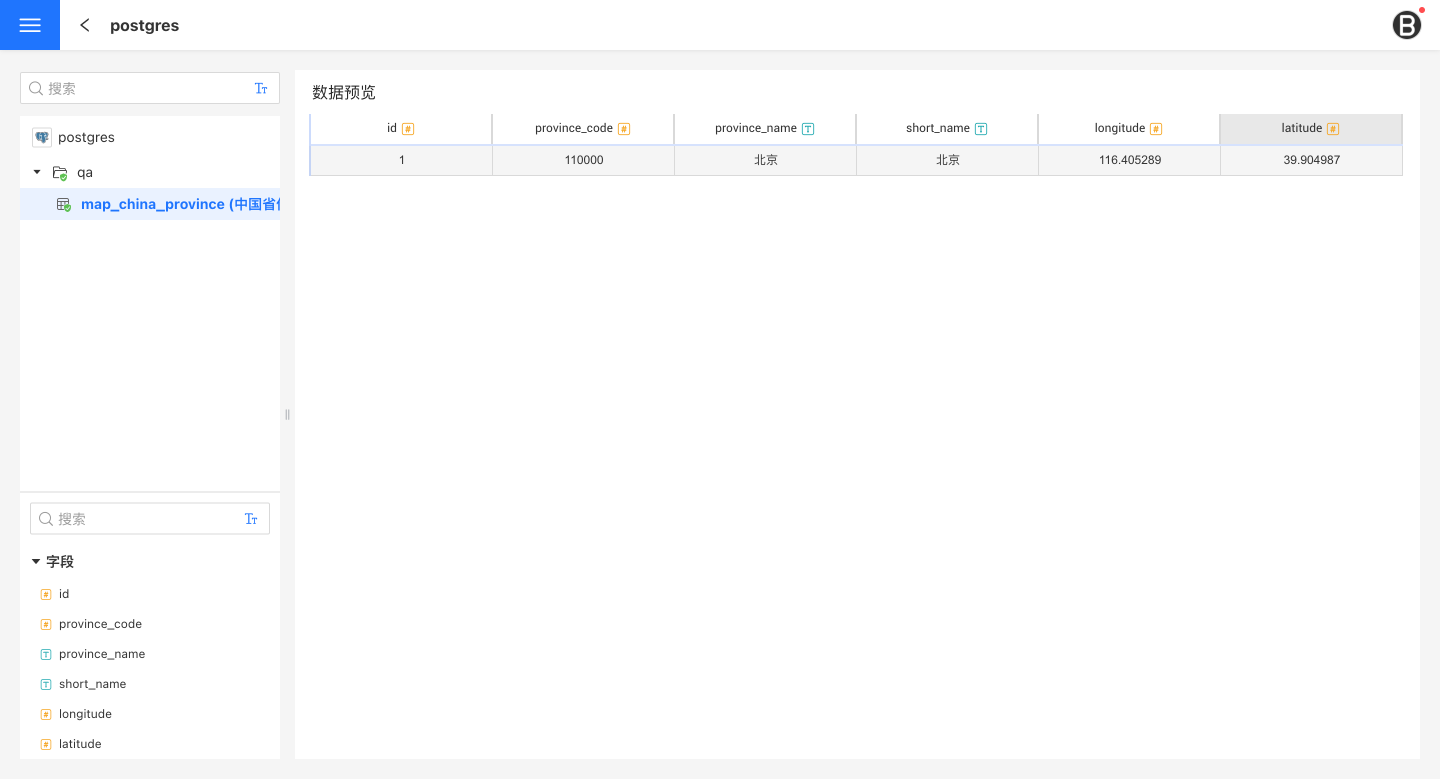Collapse the 字段 fields section
Viewport: 1440px width, 779px height.
pos(36,562)
